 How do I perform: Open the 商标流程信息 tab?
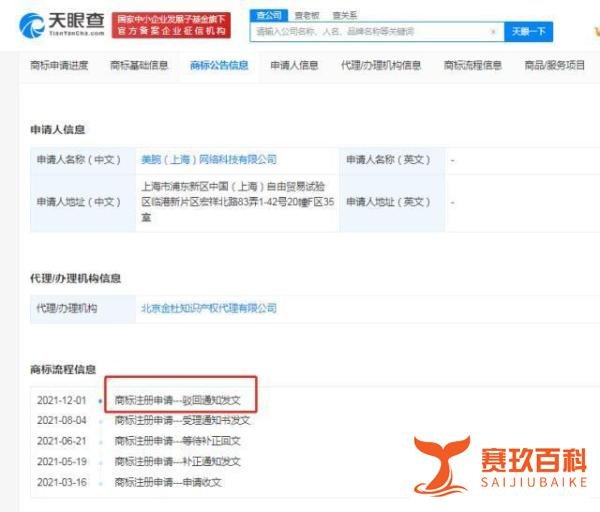[x=473, y=65]
